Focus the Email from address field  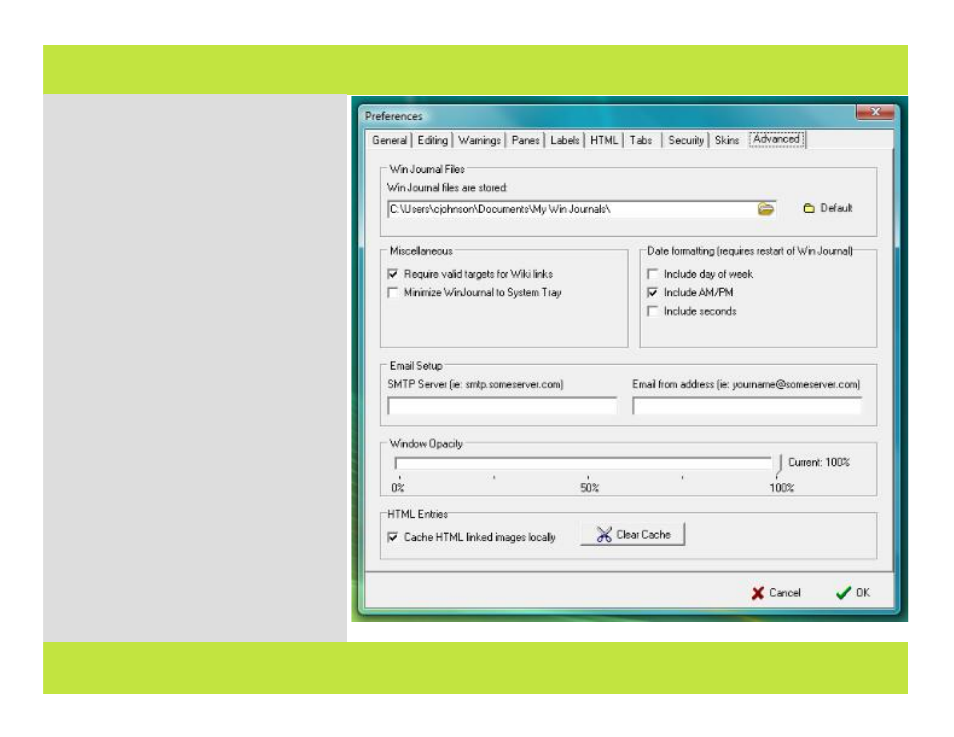coord(747,406)
